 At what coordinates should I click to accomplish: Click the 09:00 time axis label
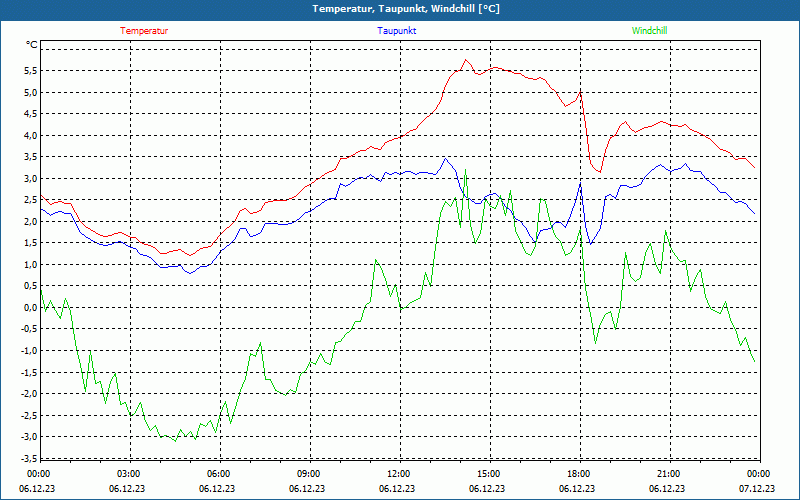click(x=310, y=474)
